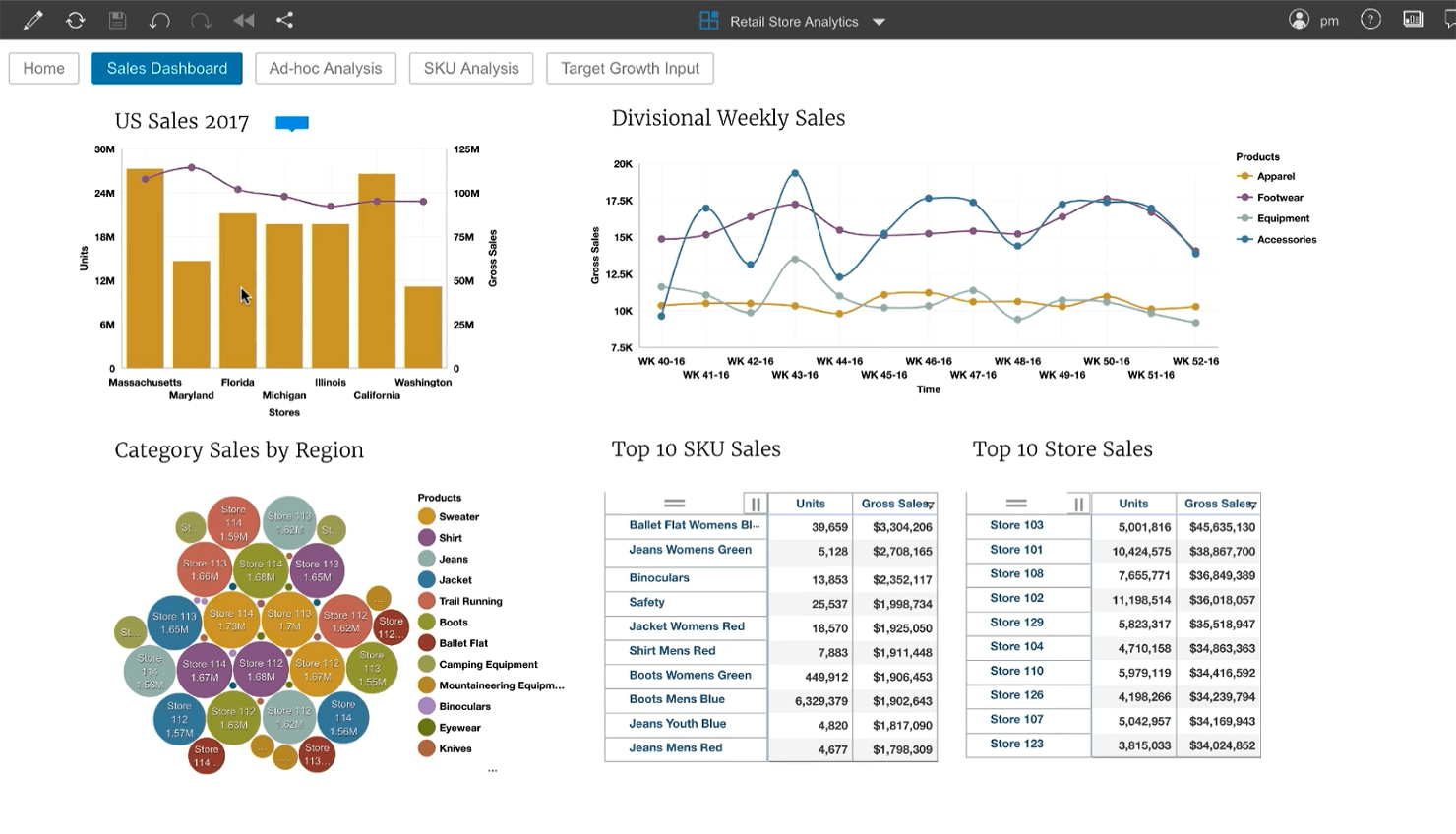Open the help question mark icon
1456x834 pixels.
pos(1370,20)
